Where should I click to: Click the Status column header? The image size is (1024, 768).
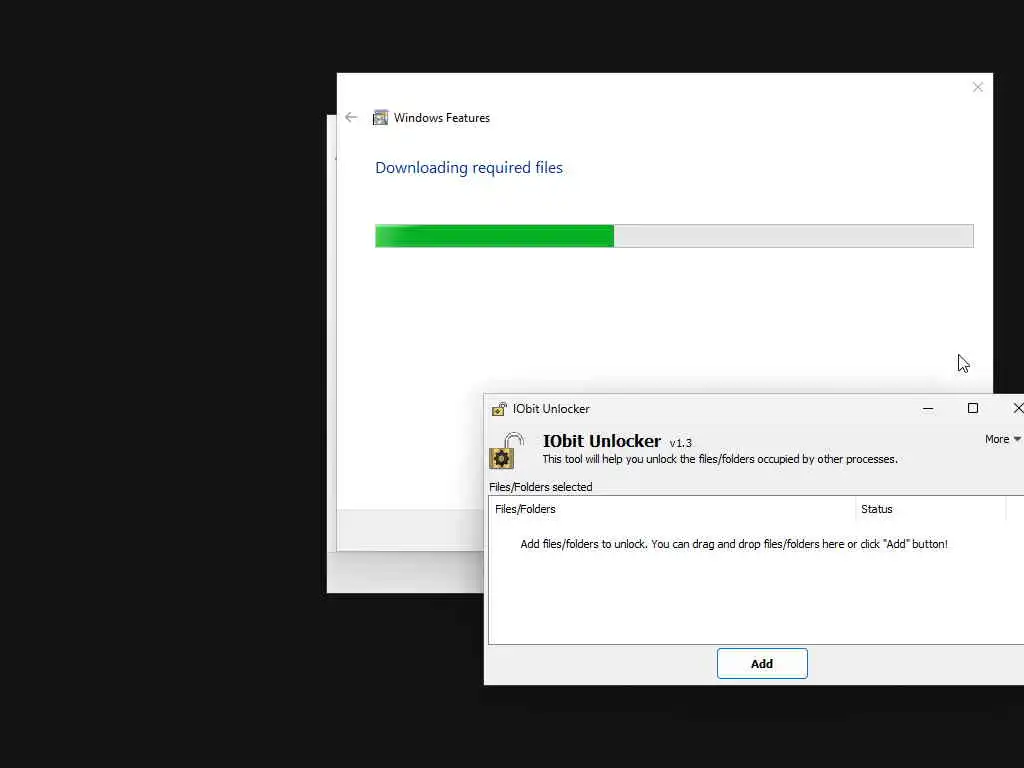pos(931,509)
